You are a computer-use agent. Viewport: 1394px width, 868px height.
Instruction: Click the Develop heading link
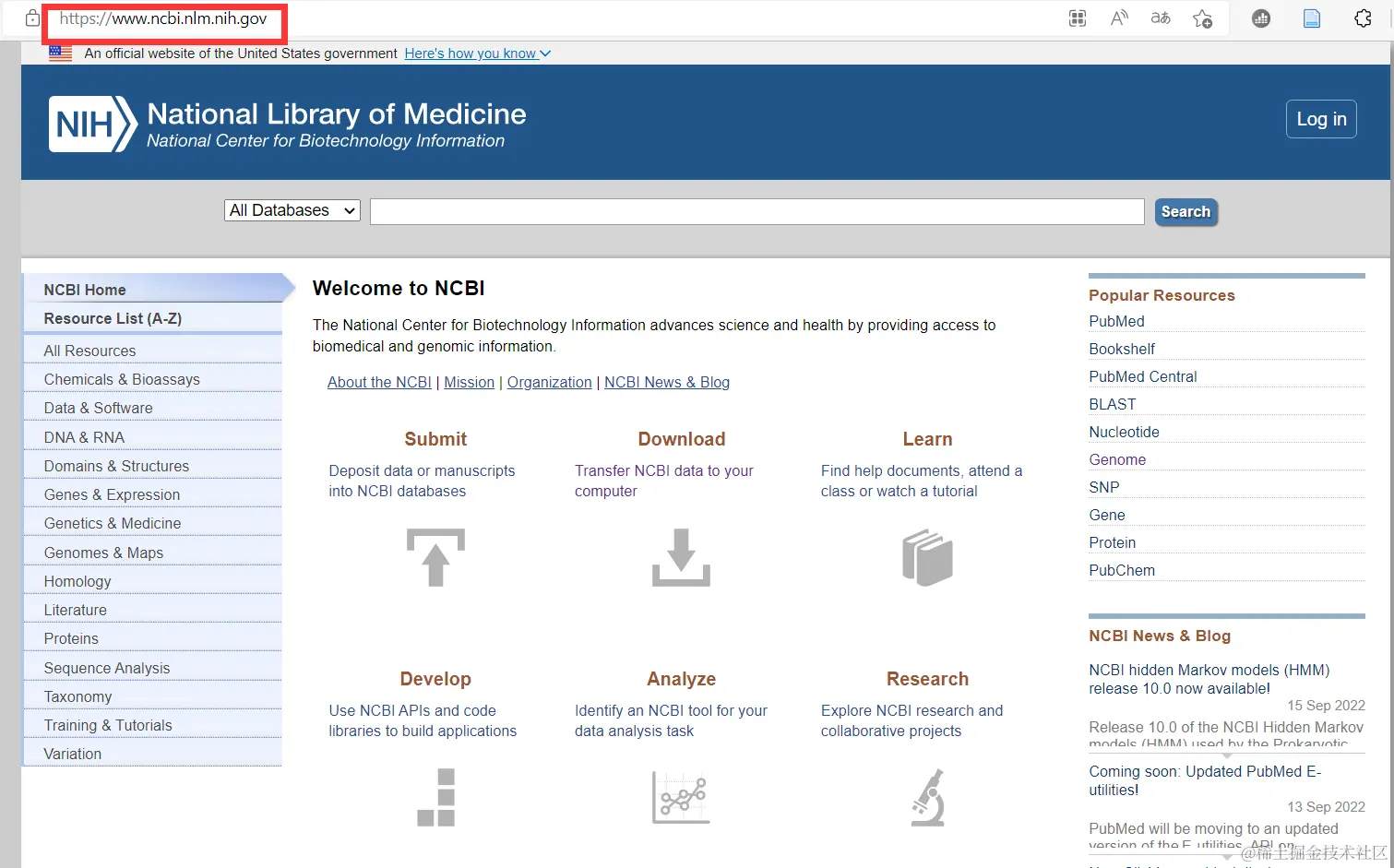435,679
